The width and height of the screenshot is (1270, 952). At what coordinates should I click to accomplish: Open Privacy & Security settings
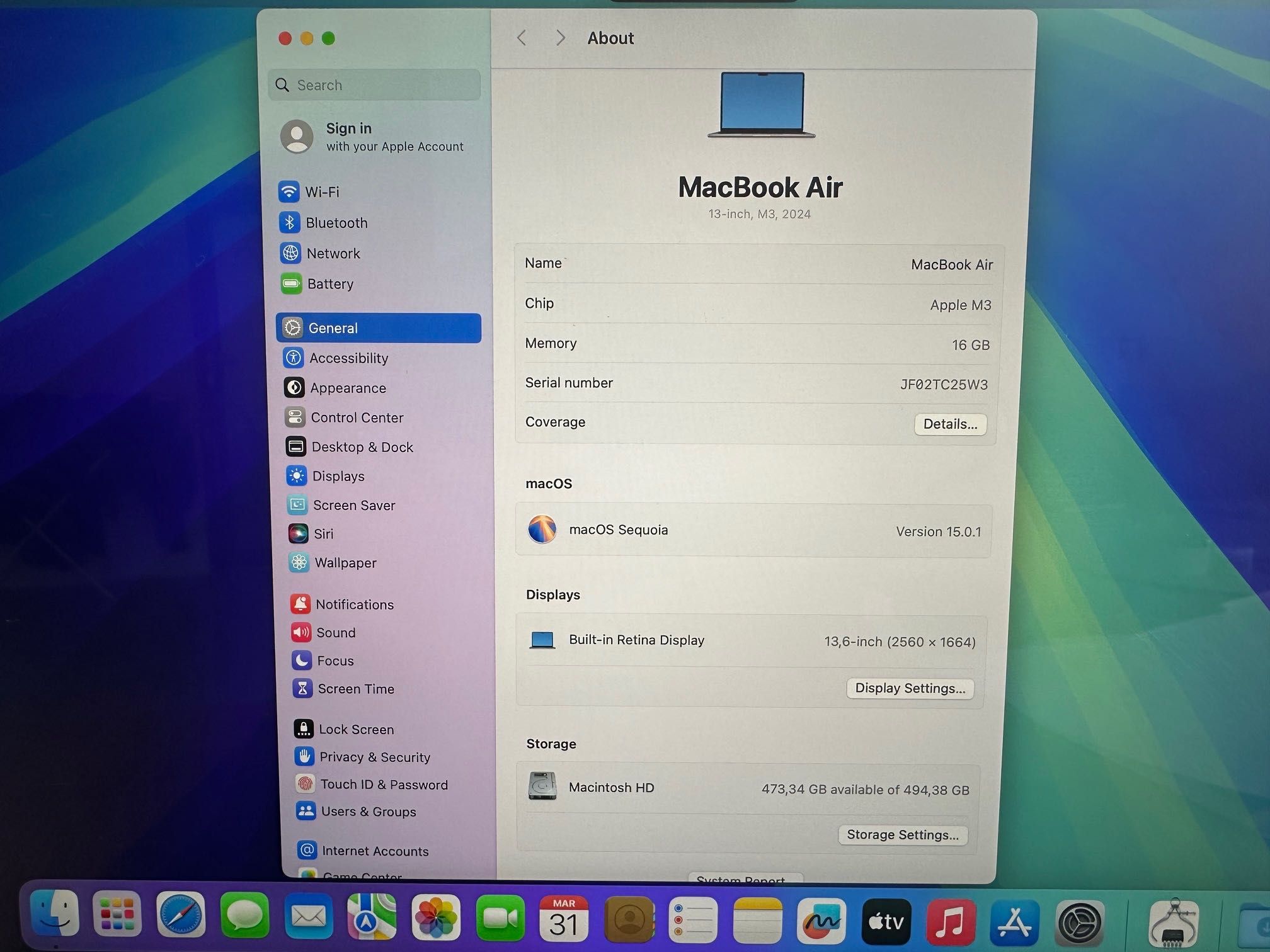(x=363, y=757)
